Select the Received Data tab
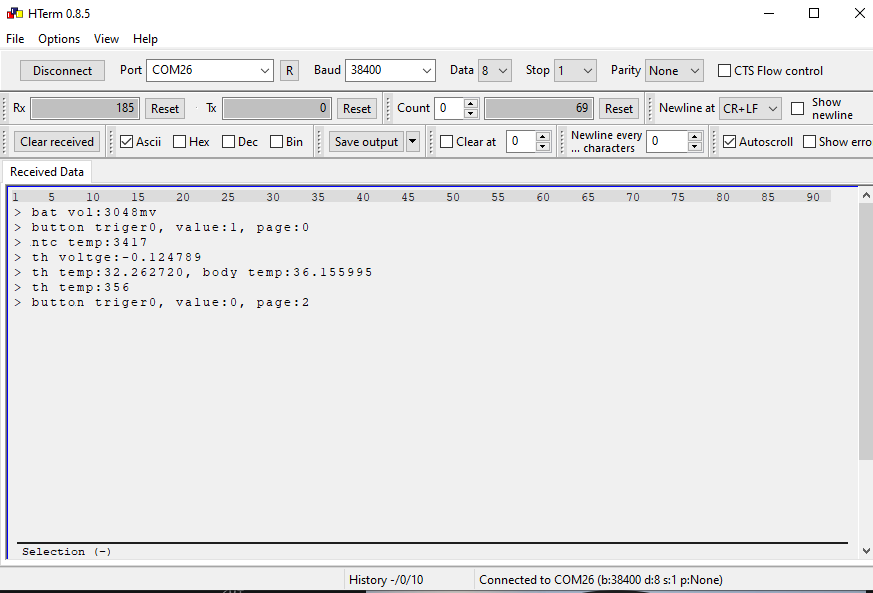 coord(47,172)
